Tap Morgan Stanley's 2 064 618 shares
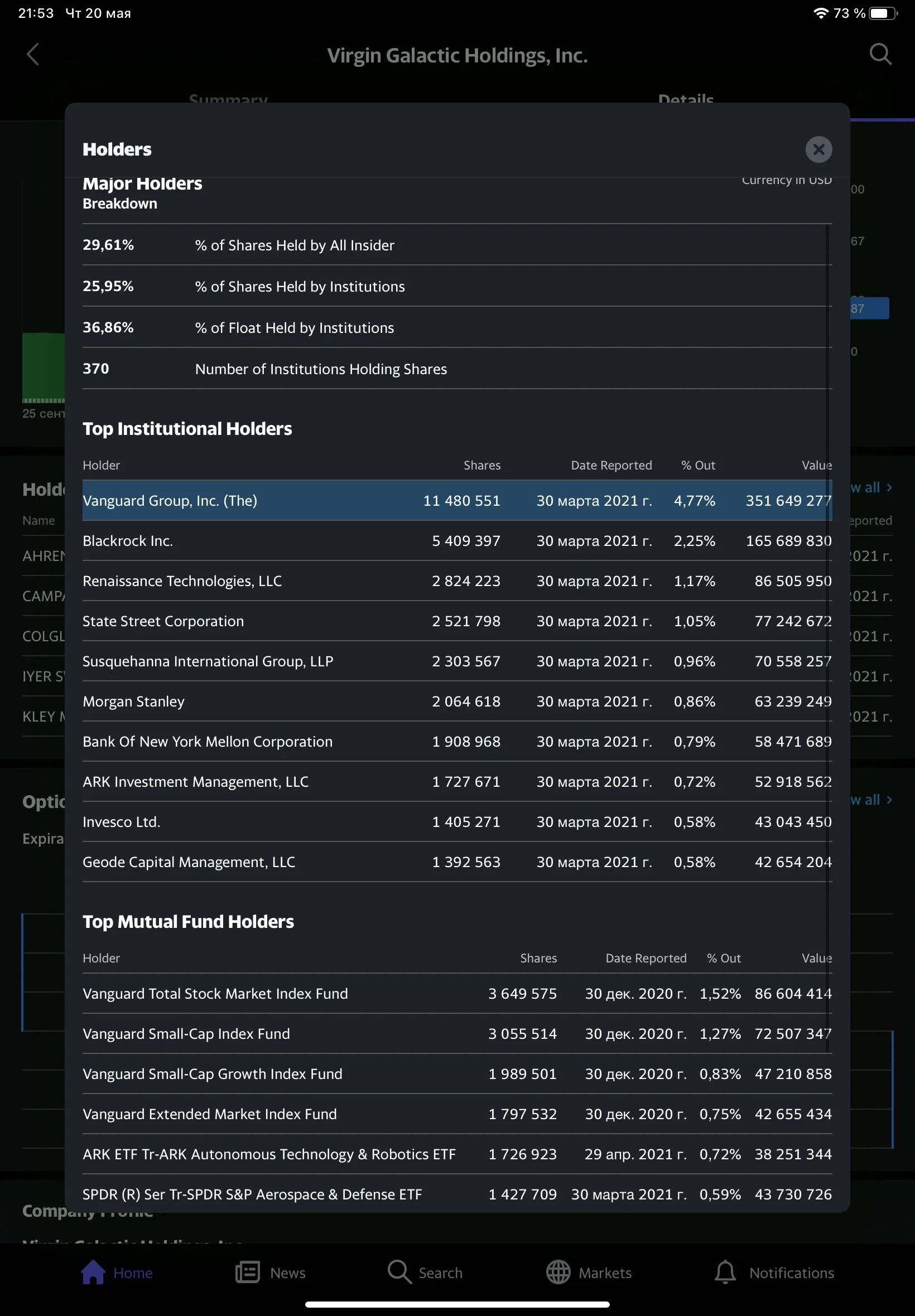 coord(466,701)
